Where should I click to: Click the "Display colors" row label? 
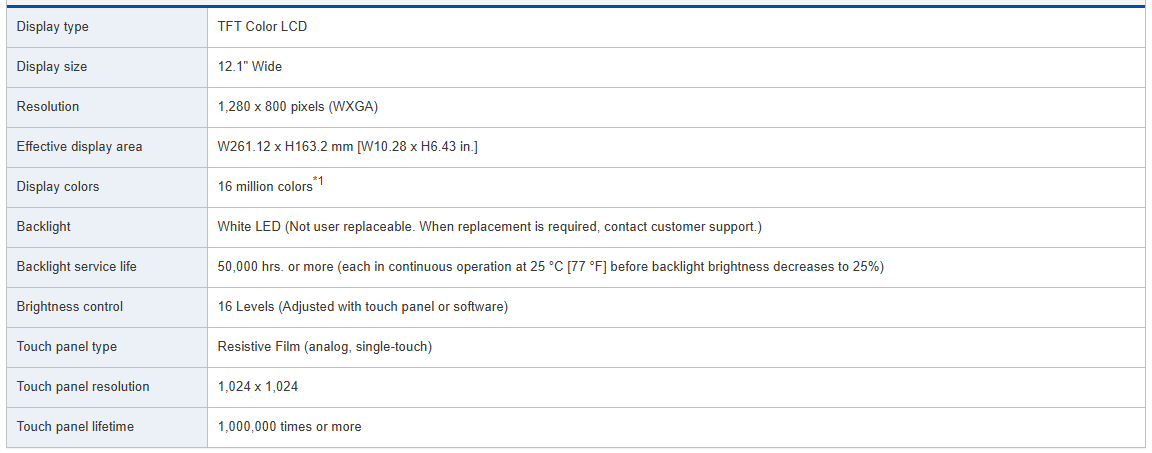(58, 187)
